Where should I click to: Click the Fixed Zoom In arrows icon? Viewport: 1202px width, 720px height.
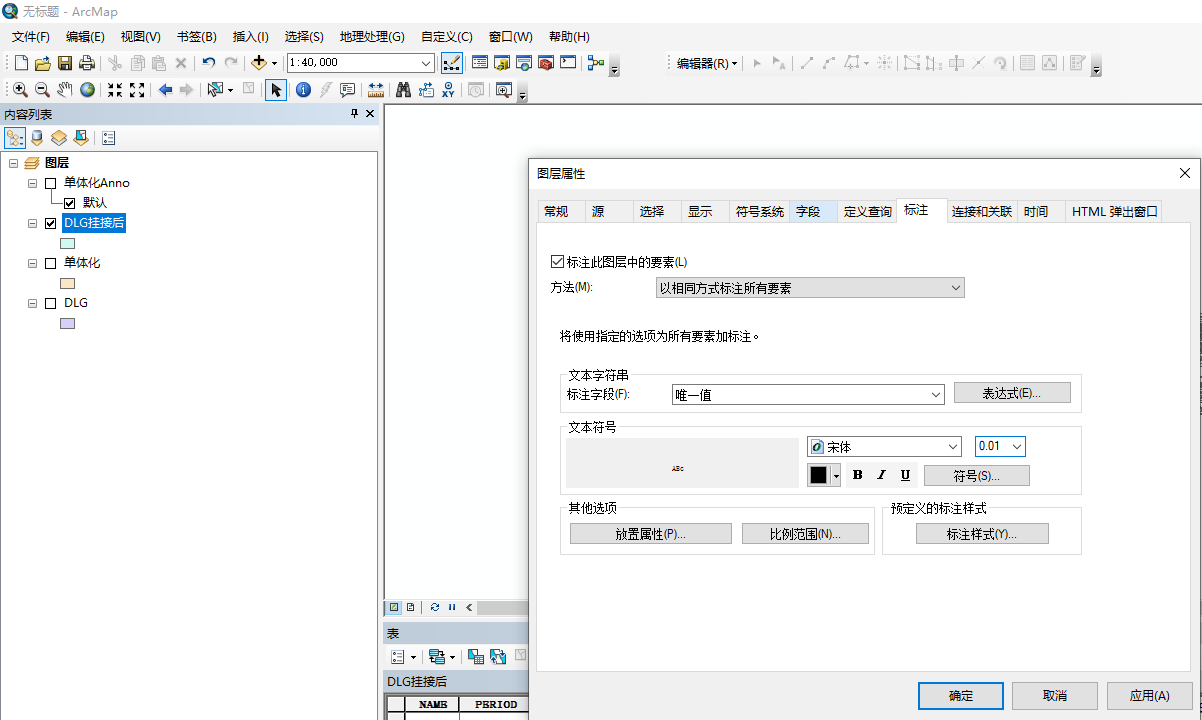(x=115, y=90)
